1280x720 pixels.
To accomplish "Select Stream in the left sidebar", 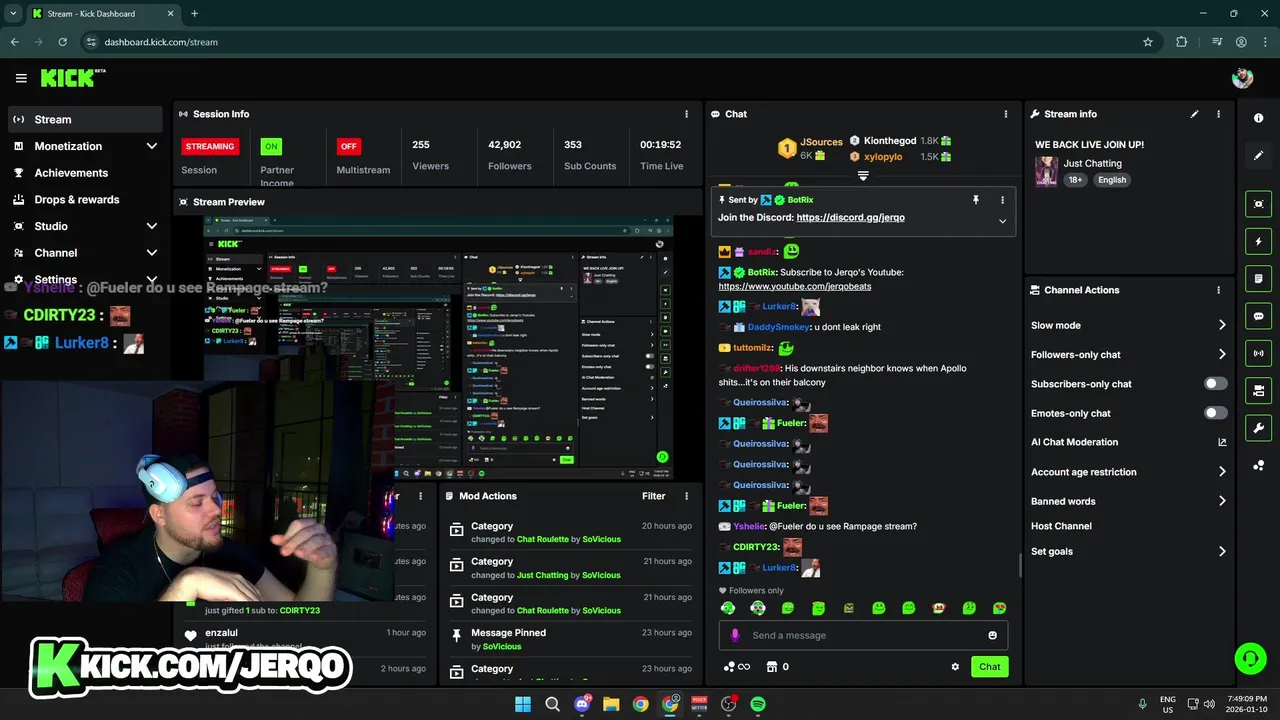I will pos(85,119).
